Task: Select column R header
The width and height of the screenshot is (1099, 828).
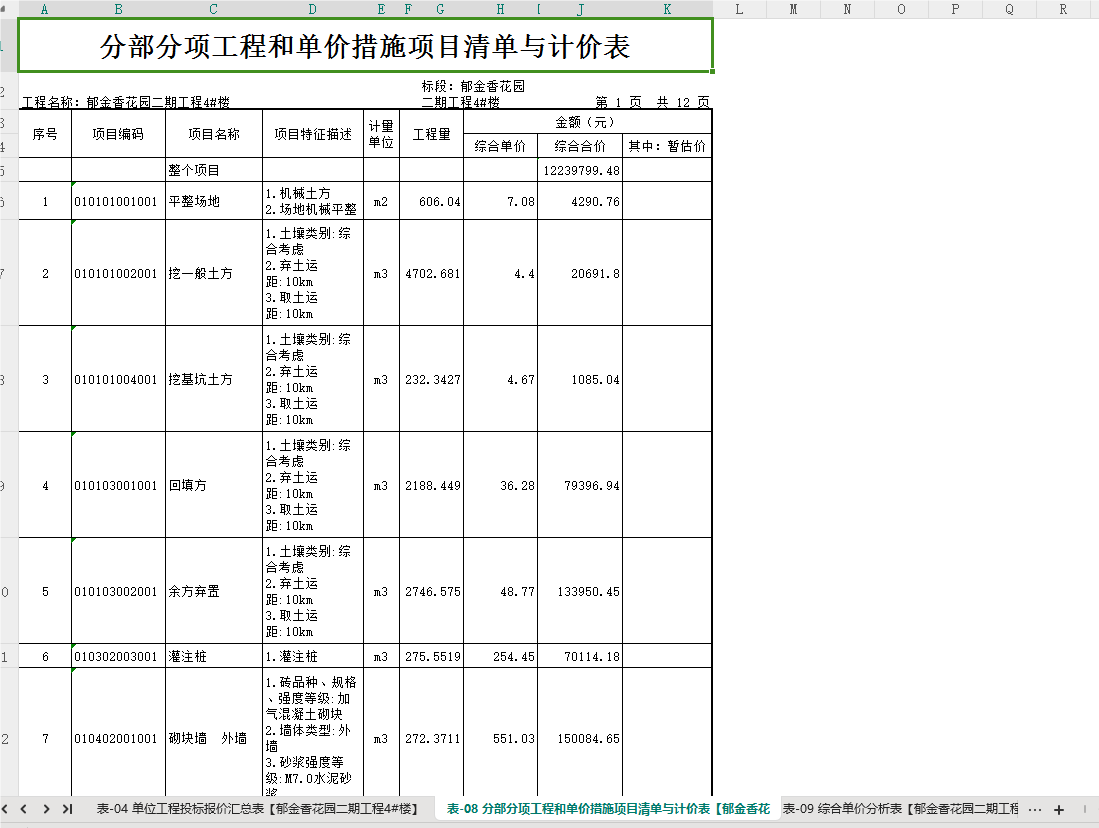Action: pyautogui.click(x=1063, y=9)
